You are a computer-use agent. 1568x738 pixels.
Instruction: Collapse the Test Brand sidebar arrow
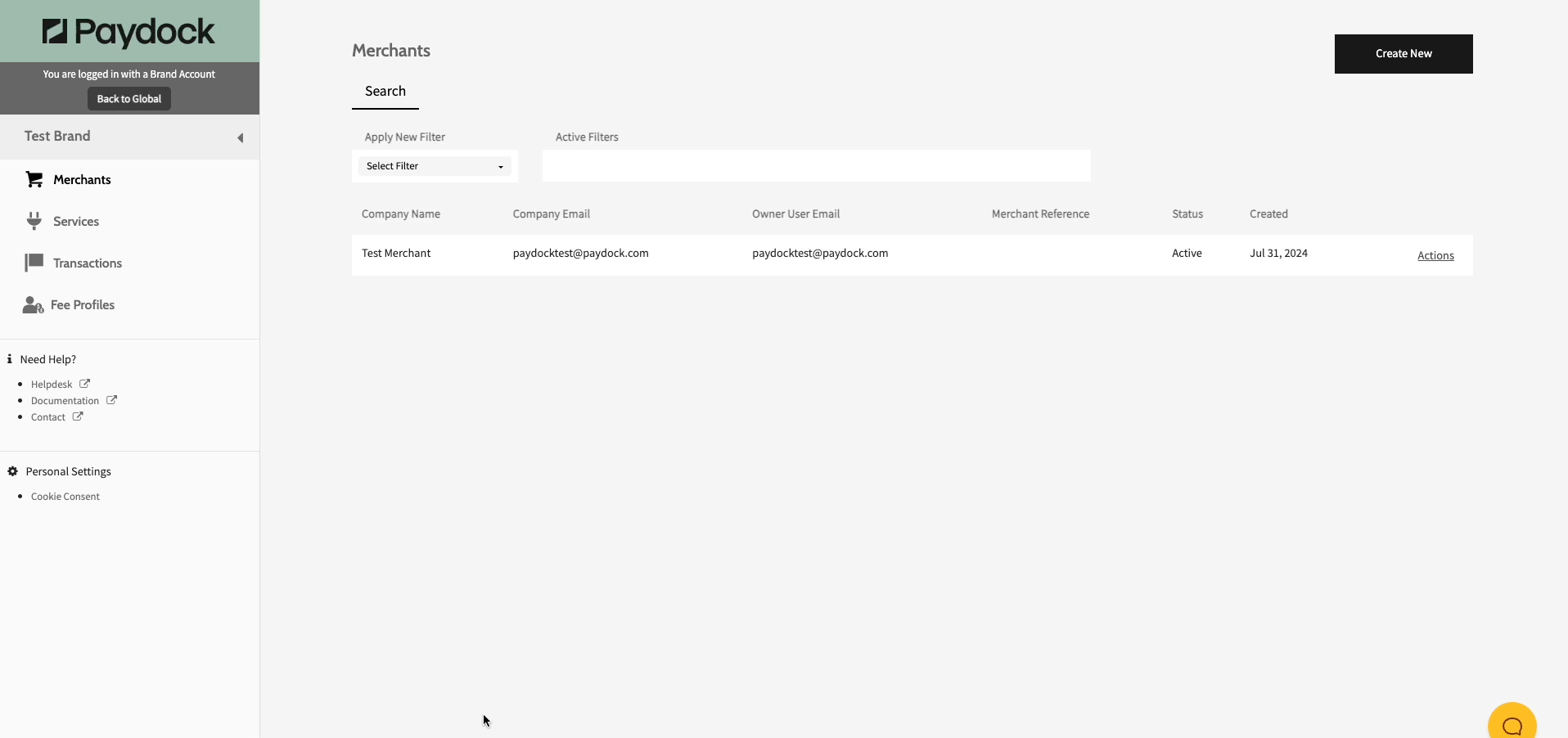[x=240, y=137]
